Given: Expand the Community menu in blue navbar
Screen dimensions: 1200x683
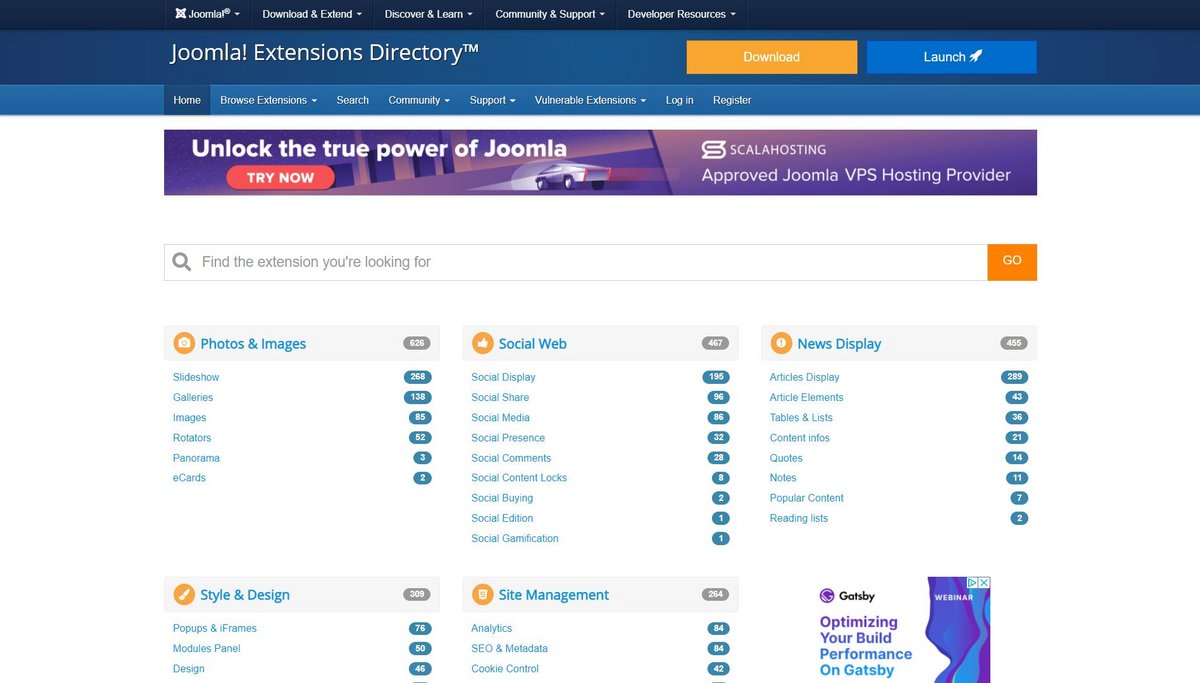Looking at the screenshot, I should coord(419,100).
